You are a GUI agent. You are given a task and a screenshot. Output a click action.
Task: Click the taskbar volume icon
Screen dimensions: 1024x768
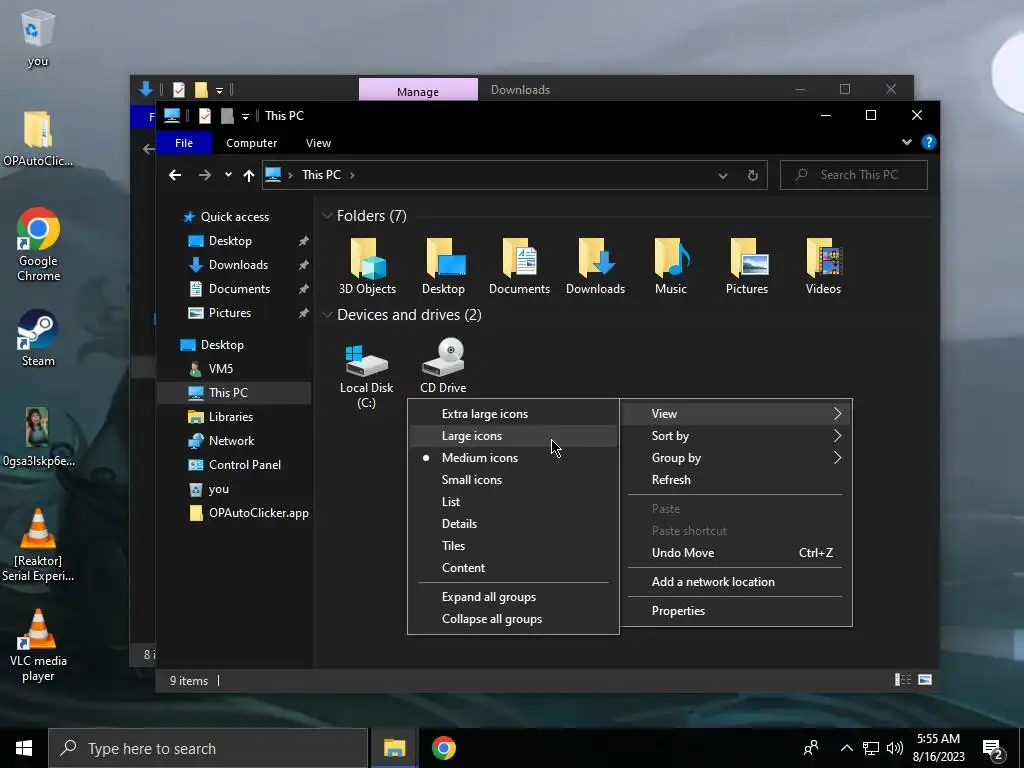pyautogui.click(x=895, y=748)
